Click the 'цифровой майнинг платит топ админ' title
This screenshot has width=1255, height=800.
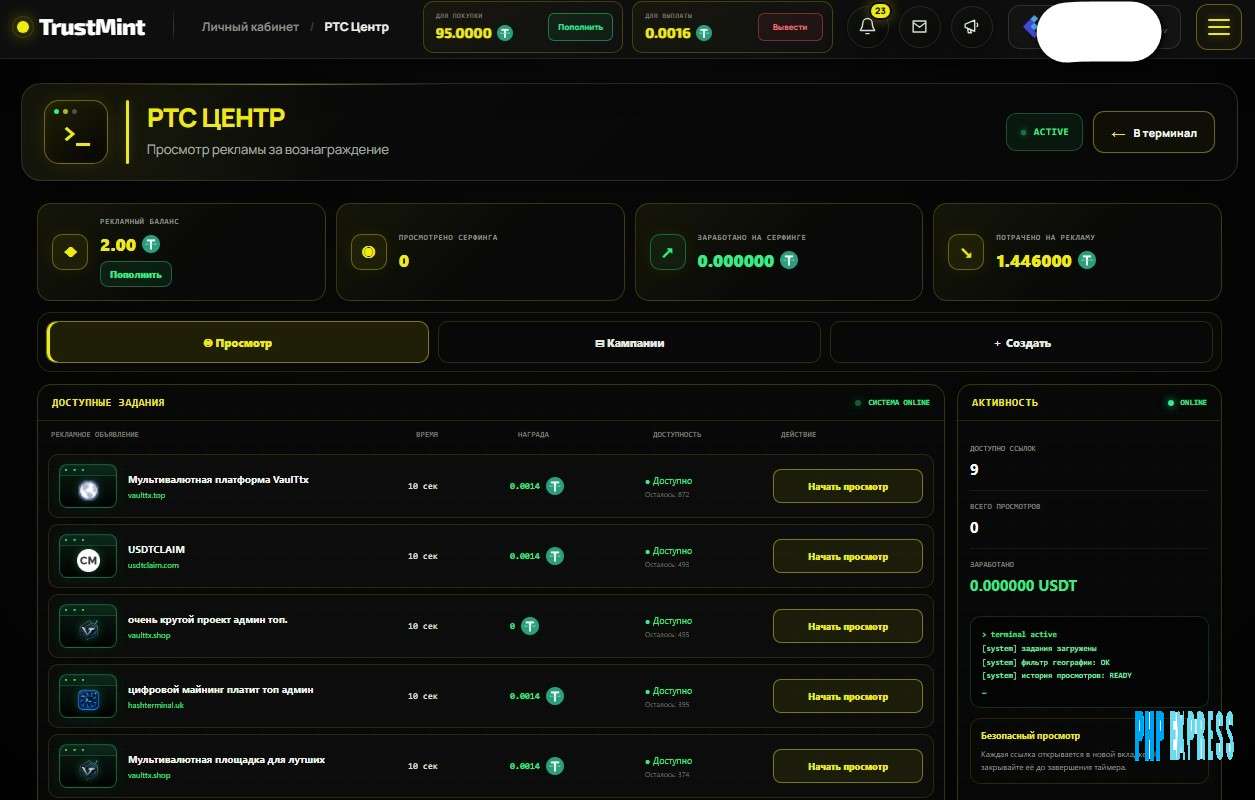tap(221, 689)
